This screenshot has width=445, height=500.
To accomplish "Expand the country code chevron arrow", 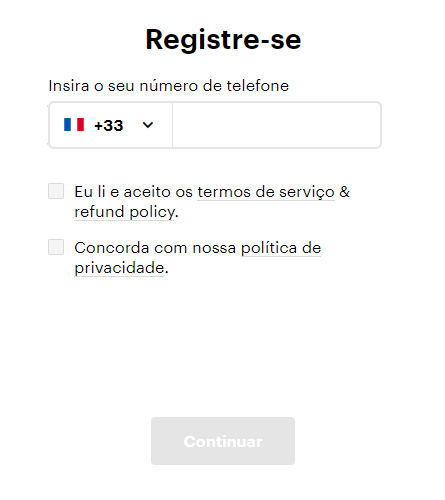I will pos(148,125).
